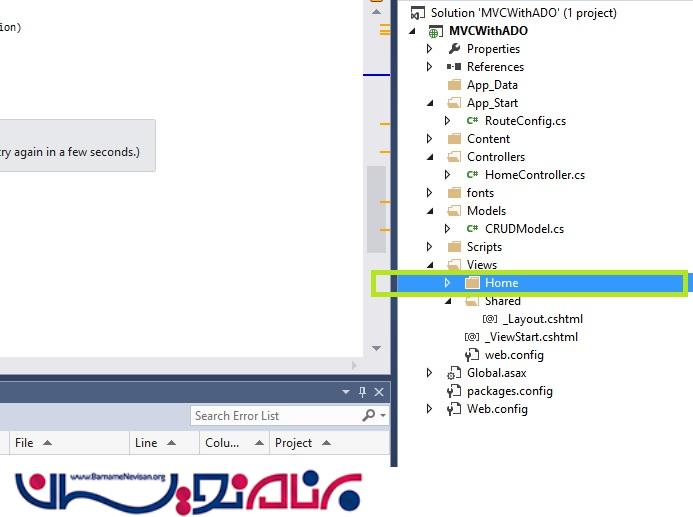Image resolution: width=693 pixels, height=517 pixels.
Task: Click the References icon
Action: click(x=454, y=67)
